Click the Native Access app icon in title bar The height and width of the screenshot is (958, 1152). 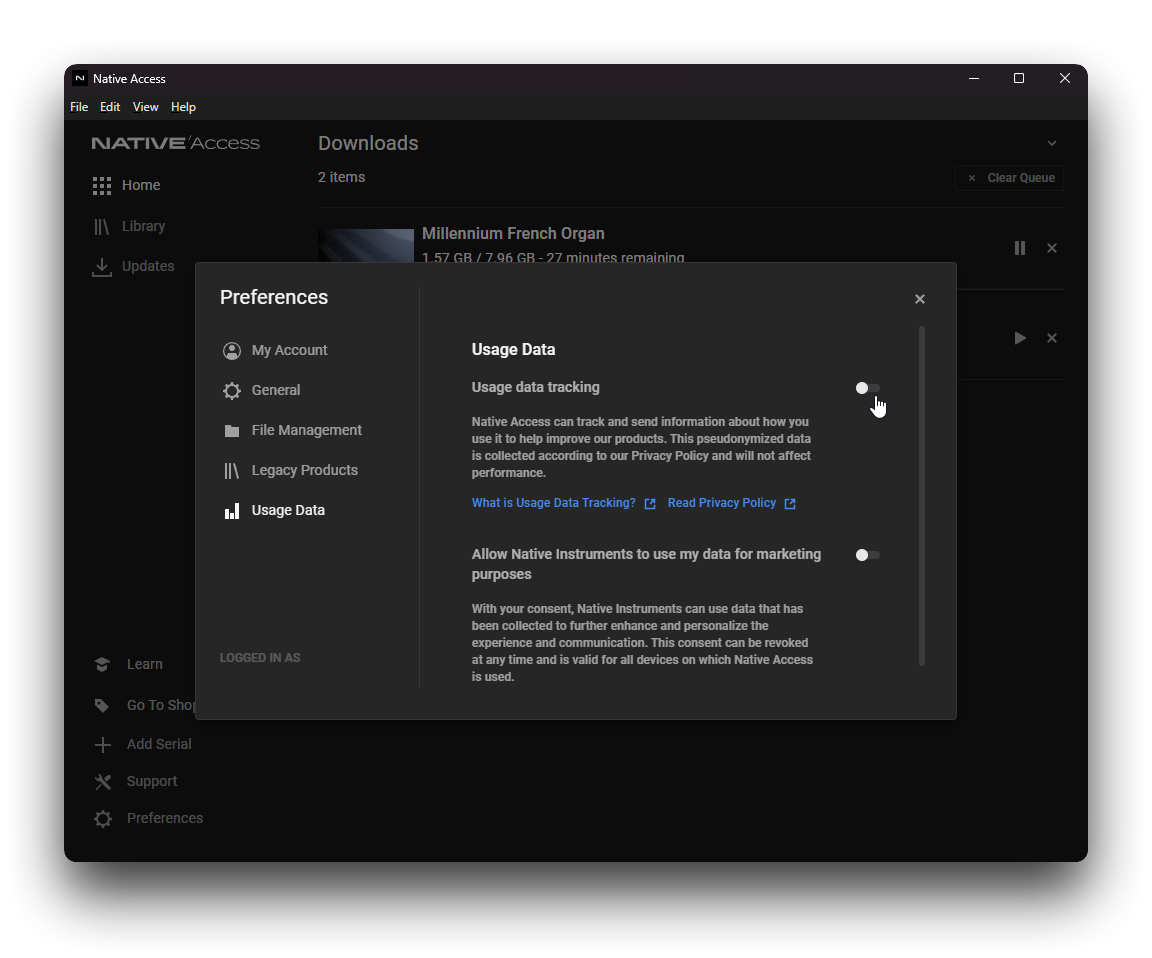(80, 79)
